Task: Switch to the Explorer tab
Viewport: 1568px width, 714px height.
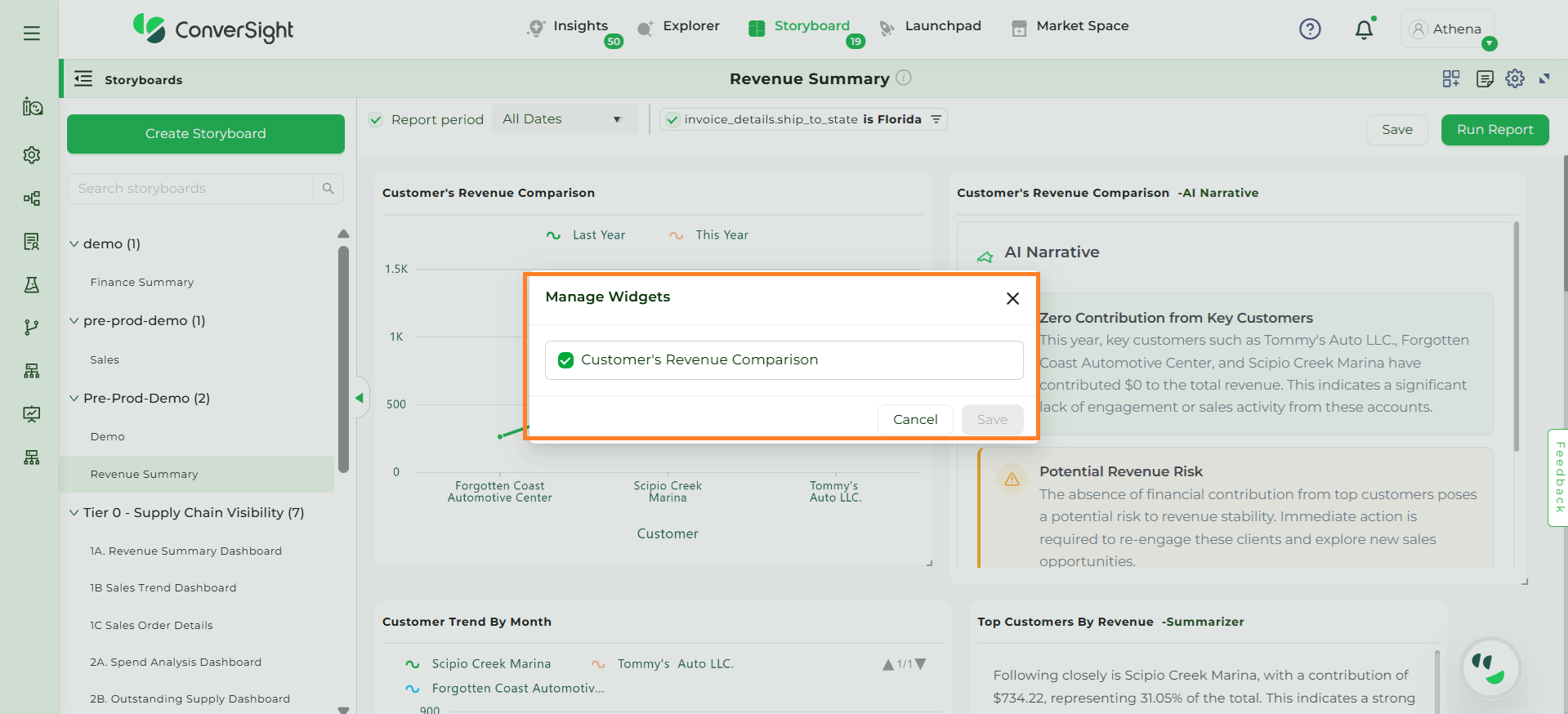Action: pos(678,26)
